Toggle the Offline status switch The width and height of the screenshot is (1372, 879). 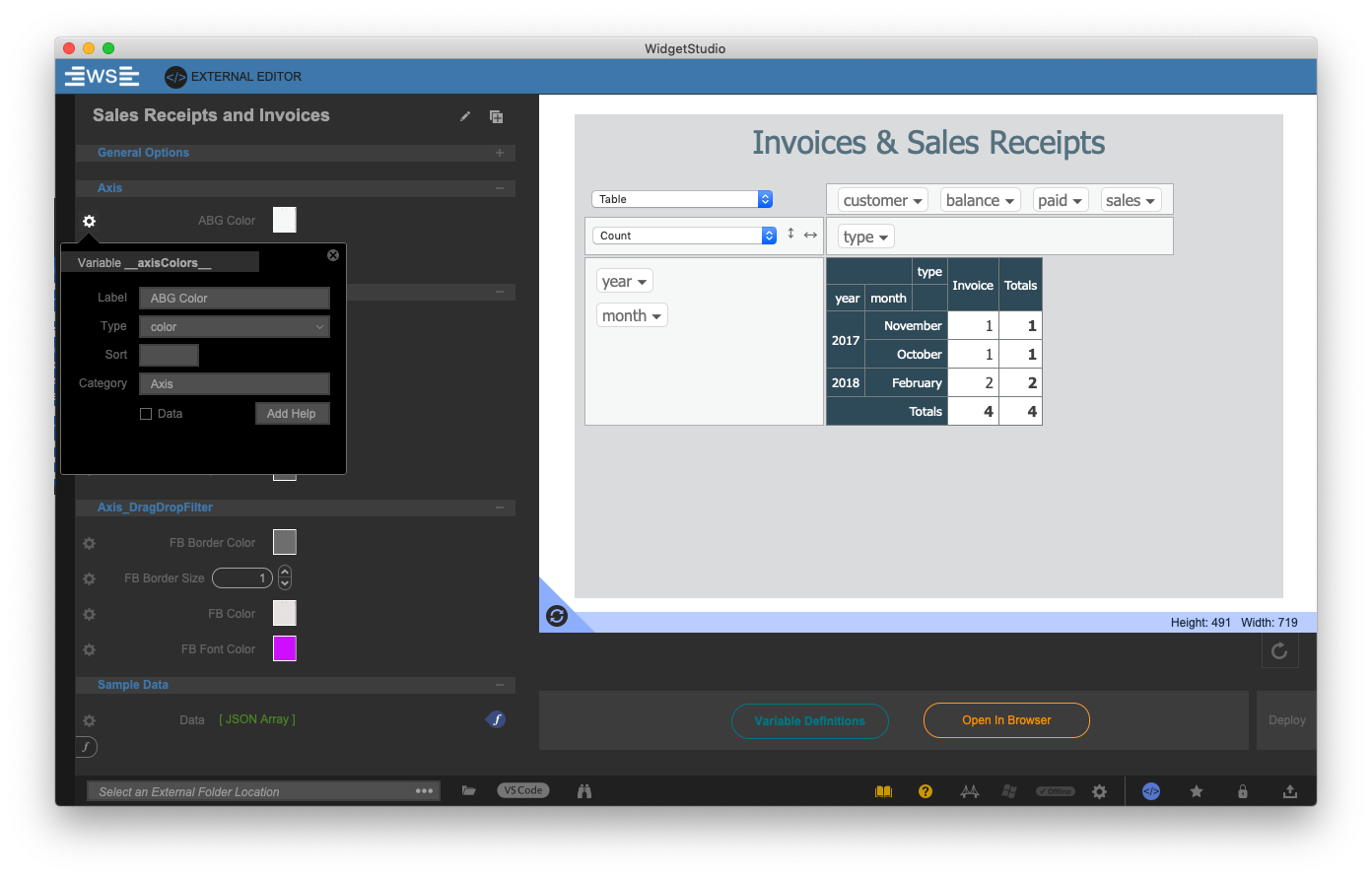[x=1056, y=791]
